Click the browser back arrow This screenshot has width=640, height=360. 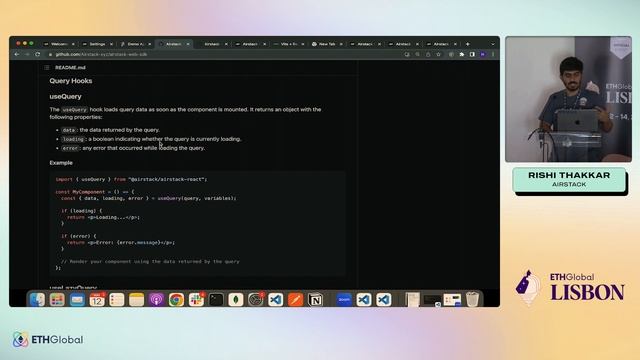[17, 54]
